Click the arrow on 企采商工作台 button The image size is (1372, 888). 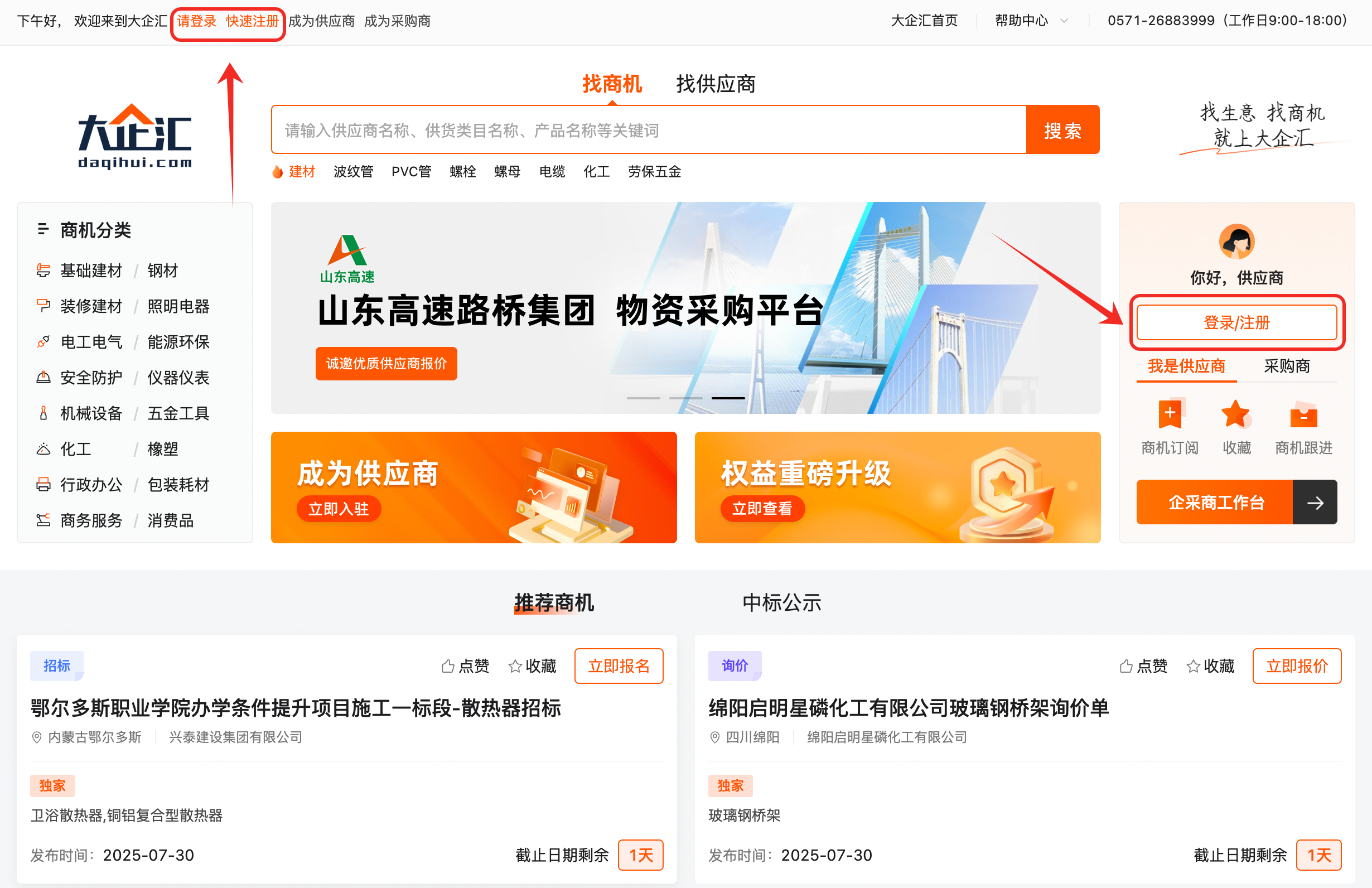pos(1315,502)
